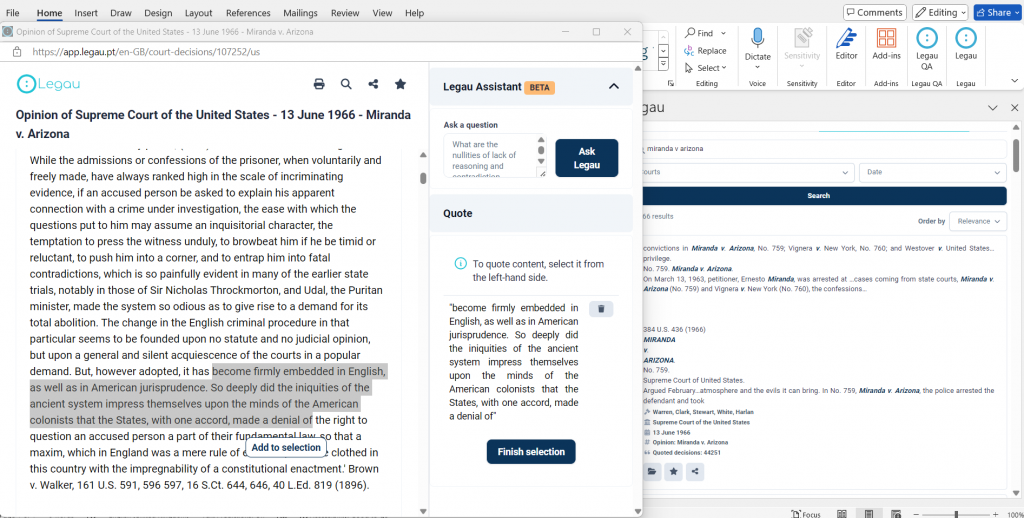Click the site info lock icon in address bar

(x=17, y=52)
